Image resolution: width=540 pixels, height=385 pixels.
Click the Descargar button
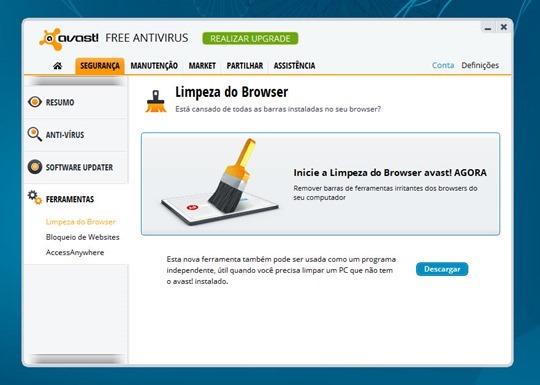[x=442, y=269]
